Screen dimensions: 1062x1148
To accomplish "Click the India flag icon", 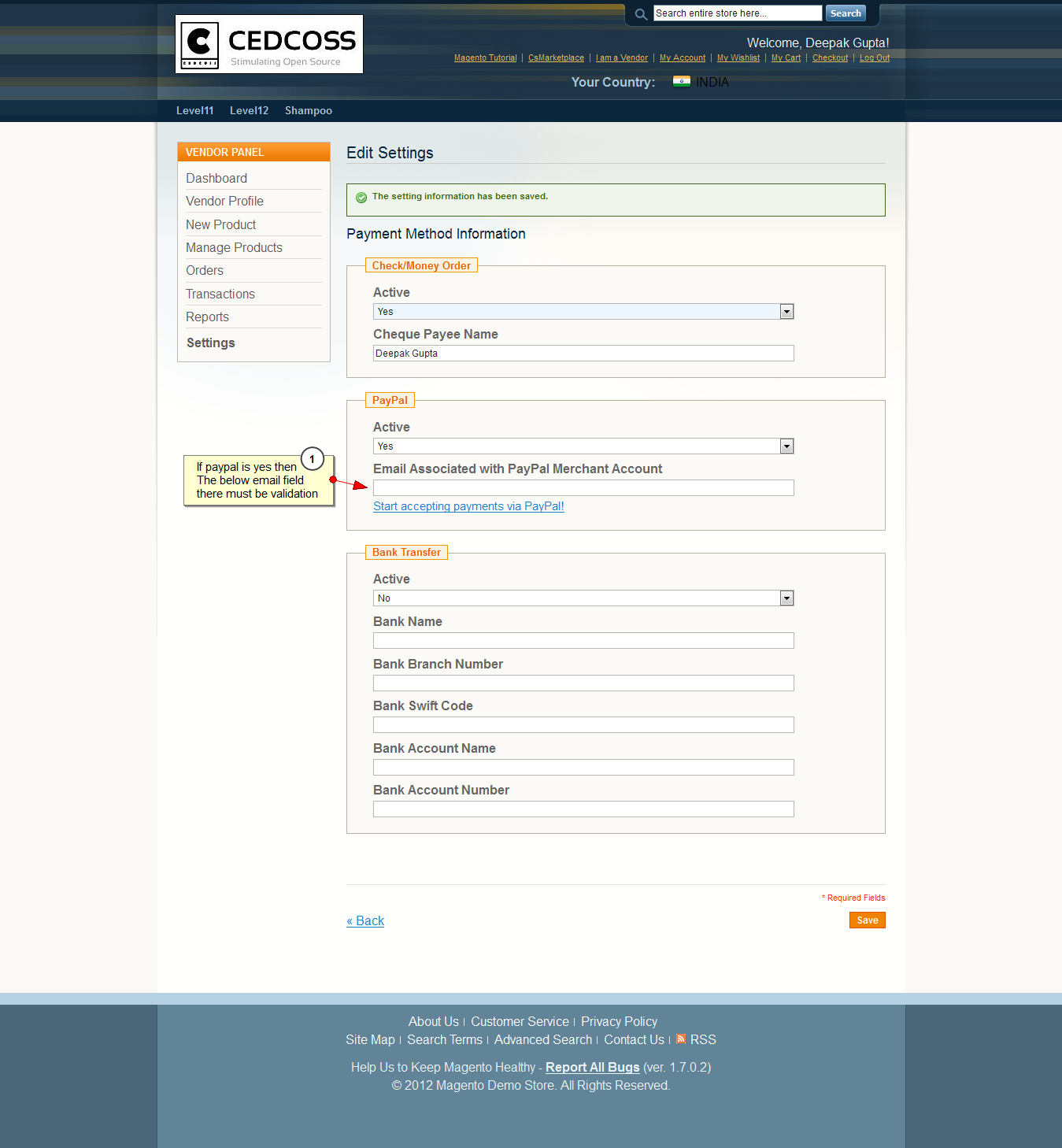I will 682,82.
